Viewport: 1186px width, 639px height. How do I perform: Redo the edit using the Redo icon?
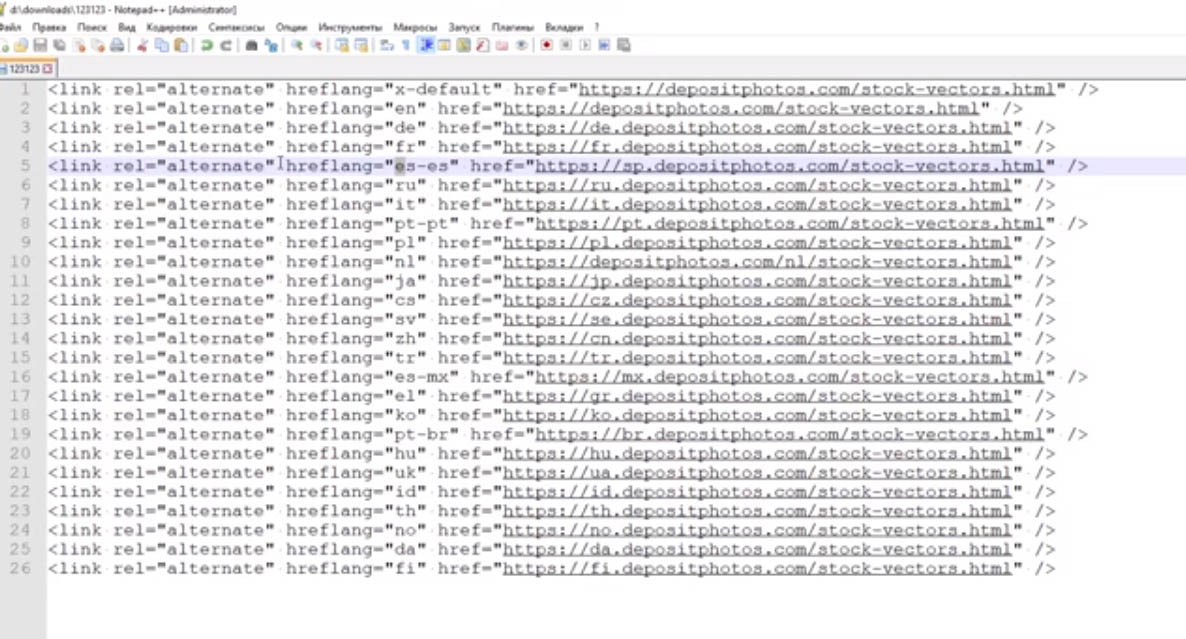point(225,45)
